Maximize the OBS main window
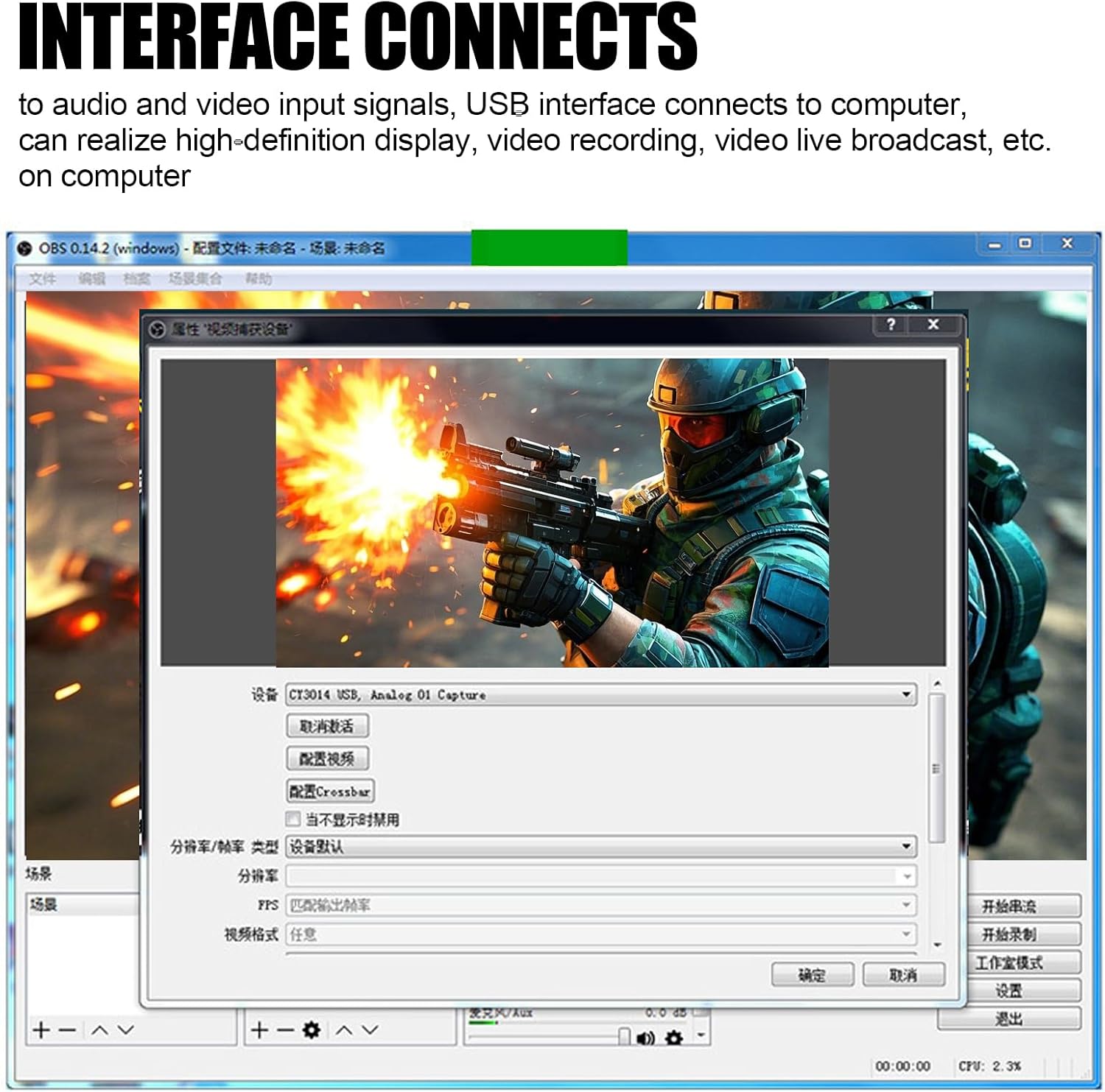This screenshot has width=1105, height=1092. 1025,244
